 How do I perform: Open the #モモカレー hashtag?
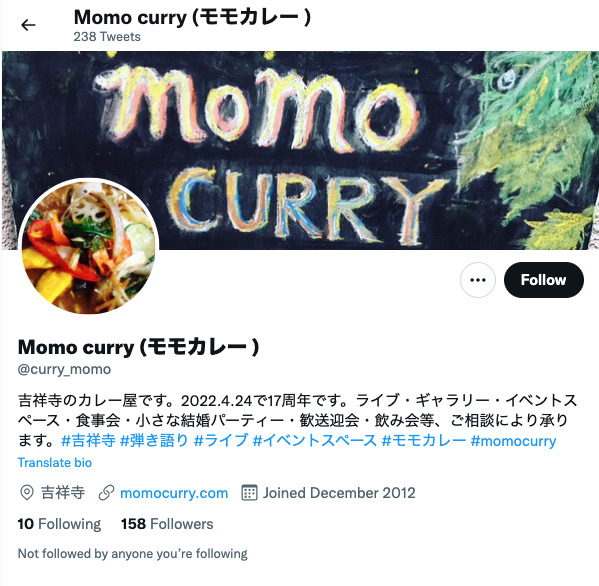tap(424, 440)
